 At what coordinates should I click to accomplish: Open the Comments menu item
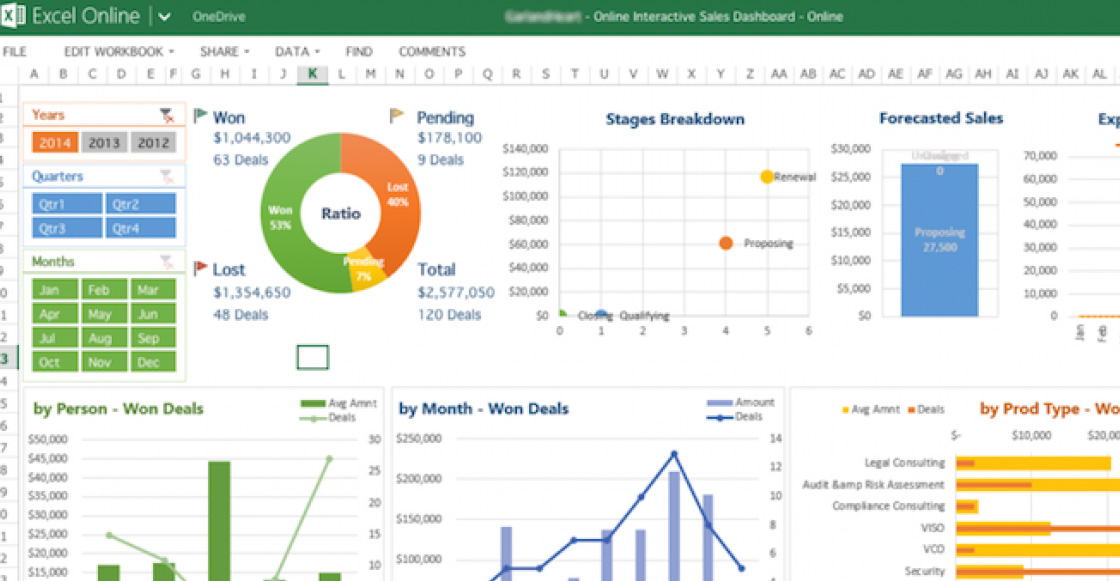pyautogui.click(x=432, y=51)
